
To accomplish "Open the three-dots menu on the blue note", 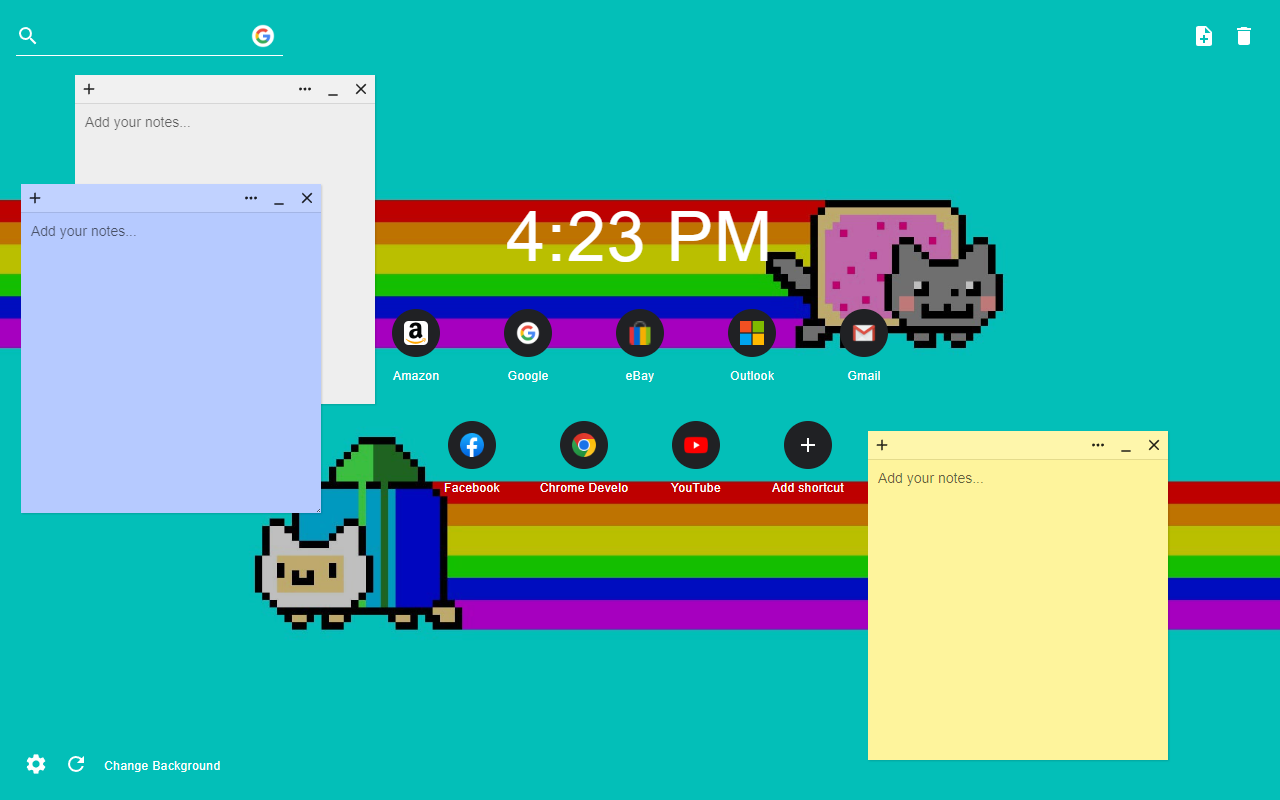I will [251, 198].
